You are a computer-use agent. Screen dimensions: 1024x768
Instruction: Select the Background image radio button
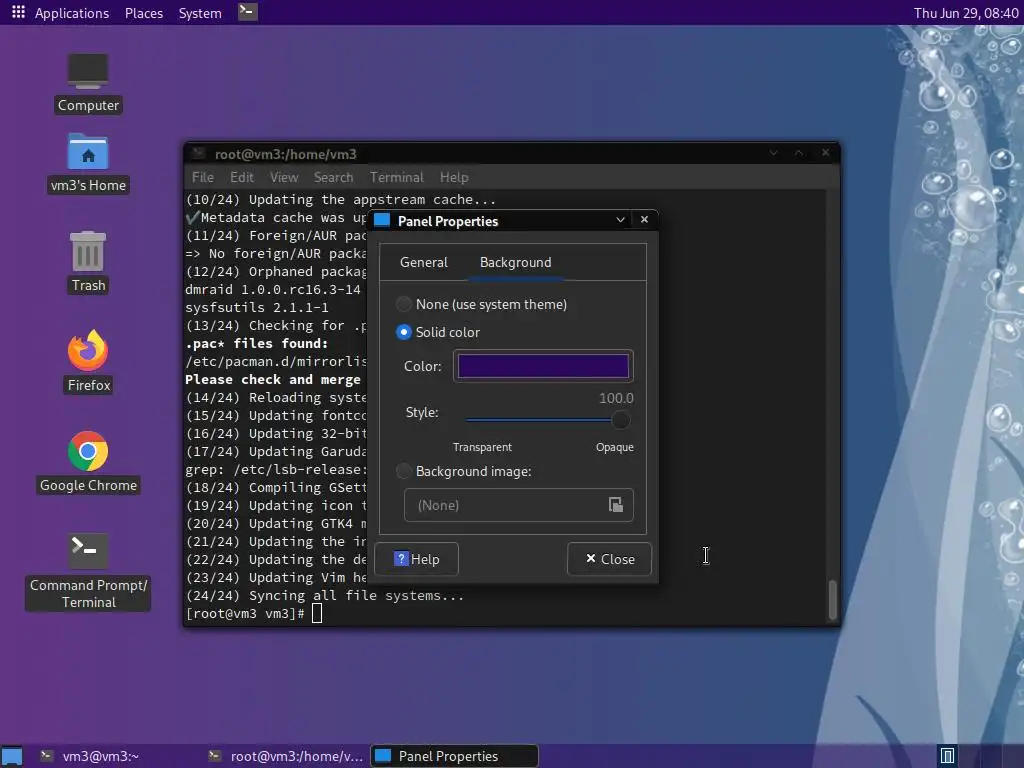click(404, 471)
